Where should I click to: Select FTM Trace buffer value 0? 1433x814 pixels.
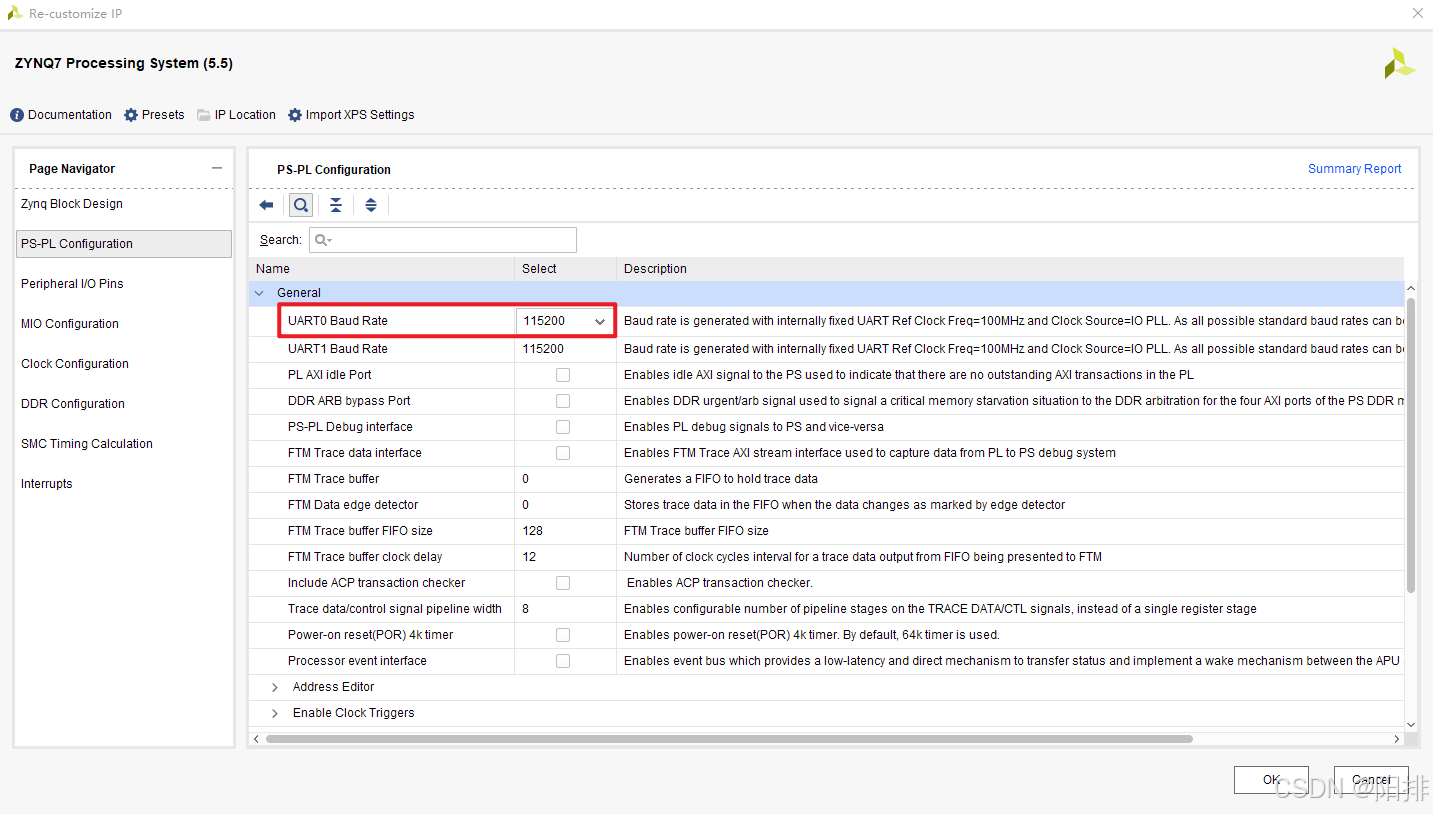tap(526, 479)
